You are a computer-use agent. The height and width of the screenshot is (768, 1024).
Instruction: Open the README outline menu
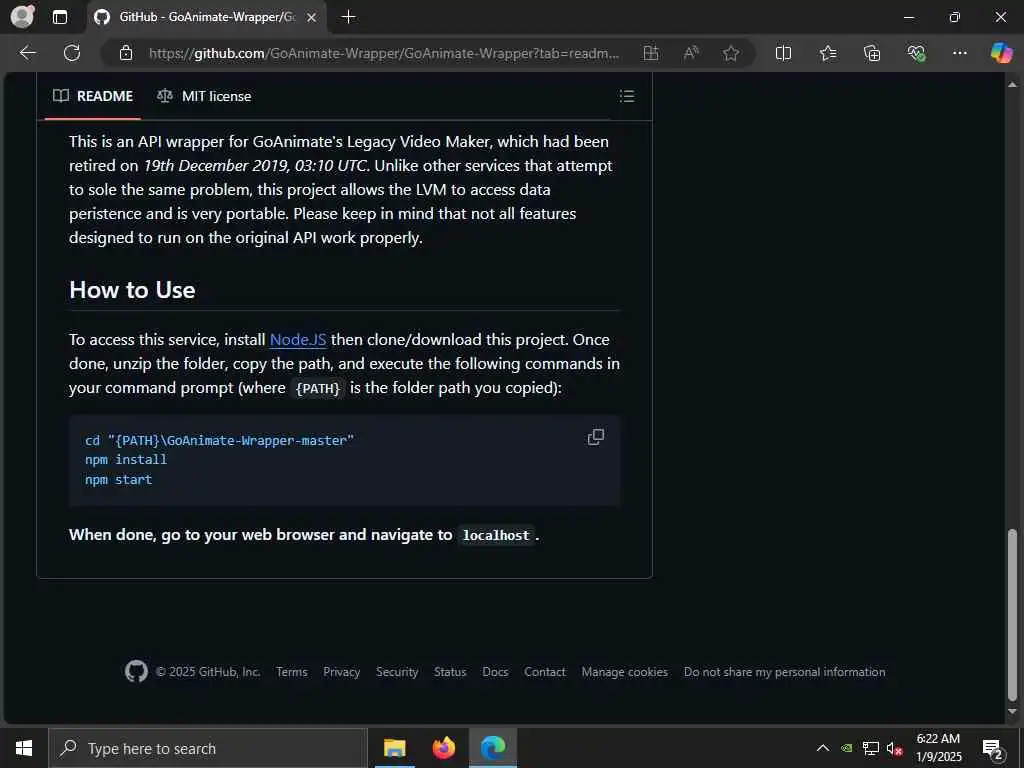626,96
